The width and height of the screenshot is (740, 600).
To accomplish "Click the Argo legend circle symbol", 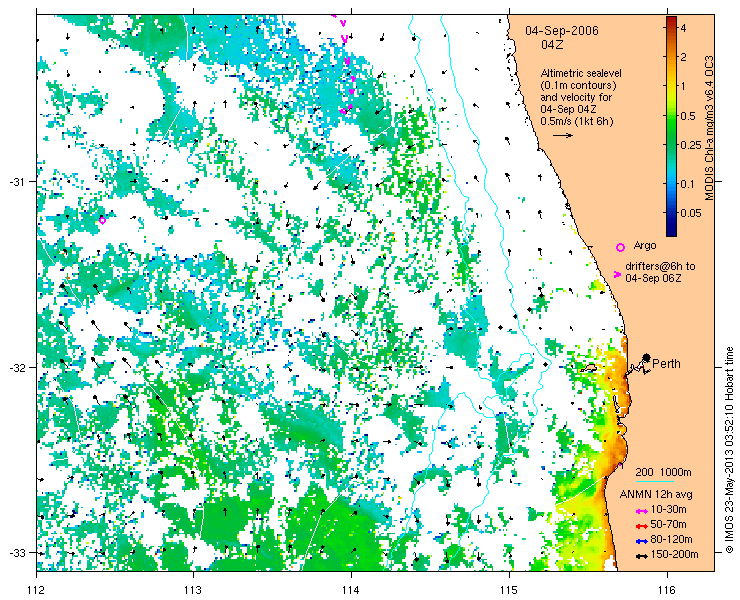I will 621,247.
